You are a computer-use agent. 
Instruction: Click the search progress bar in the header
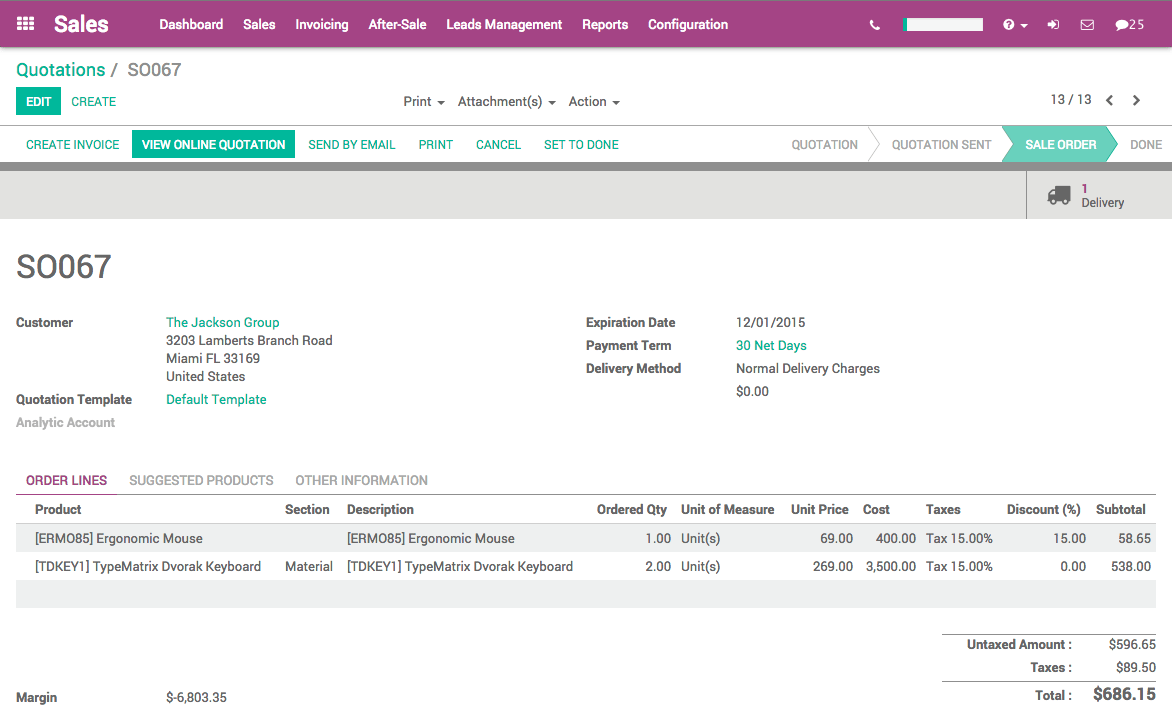(x=941, y=23)
